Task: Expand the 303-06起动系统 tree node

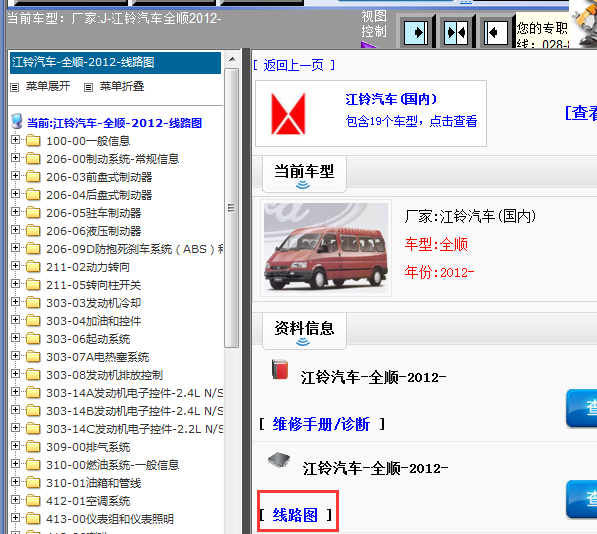Action: pyautogui.click(x=15, y=338)
